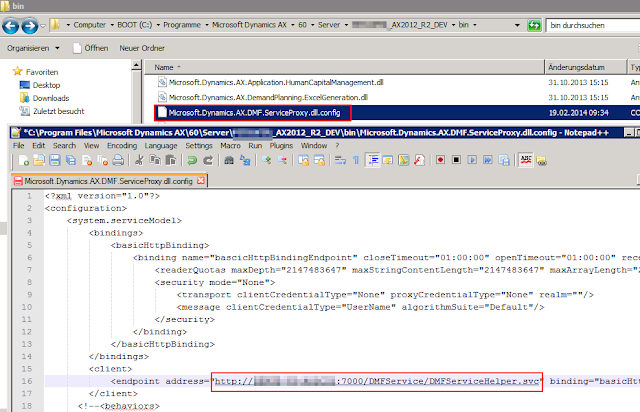Click the Zoom Out icon

tap(282, 160)
